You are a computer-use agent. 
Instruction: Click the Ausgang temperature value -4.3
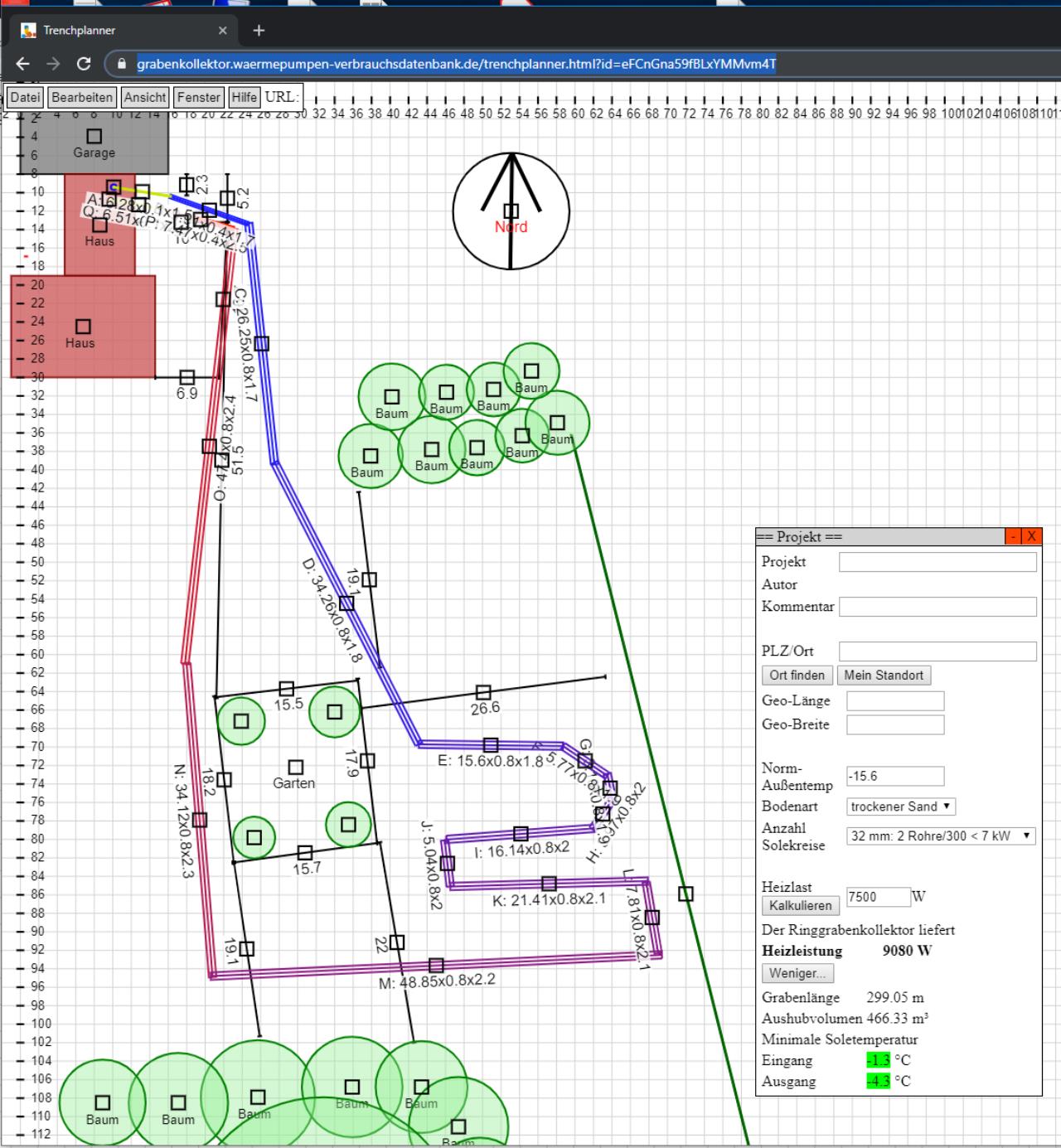click(x=878, y=1082)
